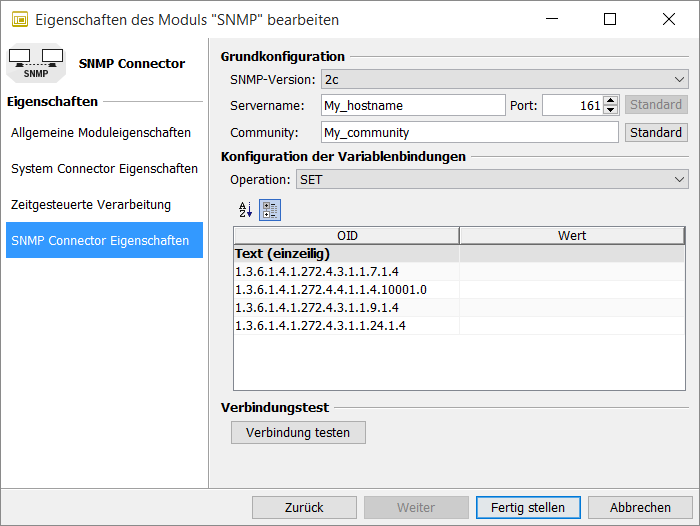Decrease the port number with down arrow
The image size is (700, 526).
click(611, 110)
